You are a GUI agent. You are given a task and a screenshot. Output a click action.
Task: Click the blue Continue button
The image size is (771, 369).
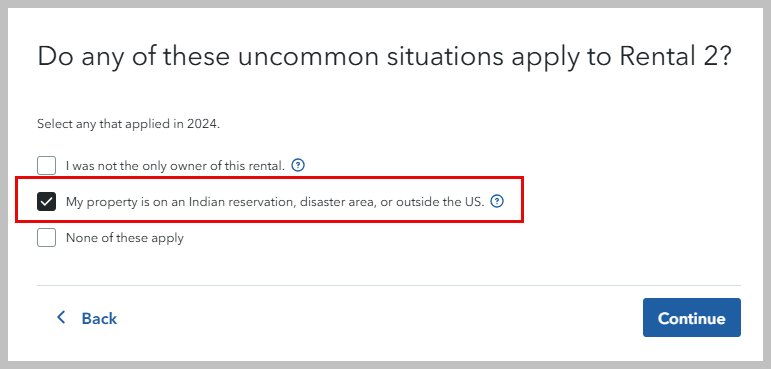[691, 317]
